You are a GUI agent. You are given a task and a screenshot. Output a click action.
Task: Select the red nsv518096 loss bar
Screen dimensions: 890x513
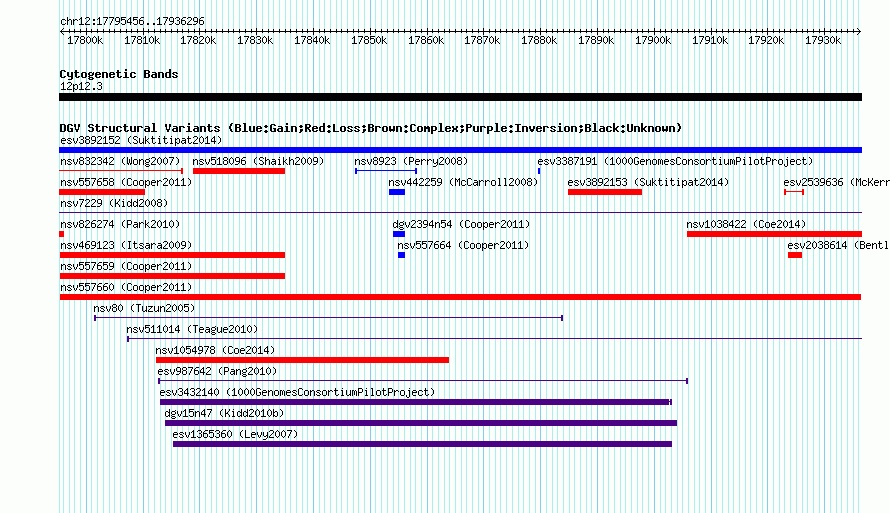coord(239,171)
